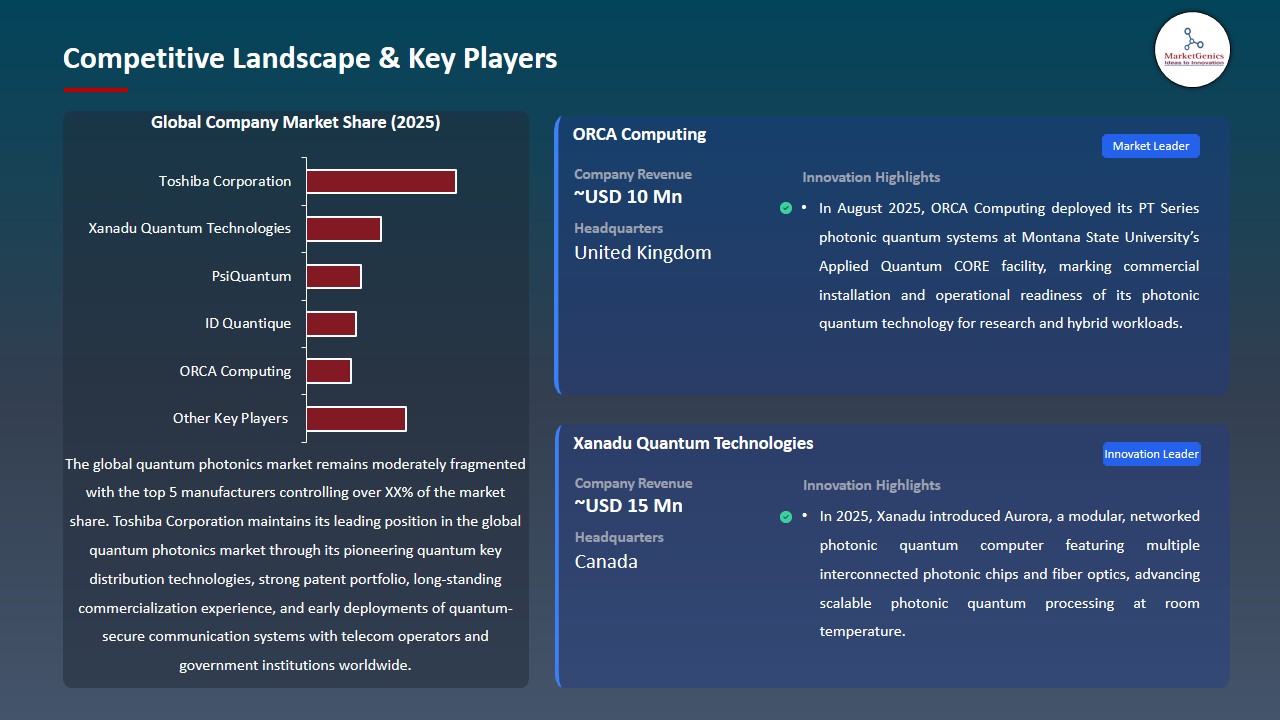The height and width of the screenshot is (720, 1280).
Task: Click the Innovation Leader badge
Action: click(x=1151, y=453)
